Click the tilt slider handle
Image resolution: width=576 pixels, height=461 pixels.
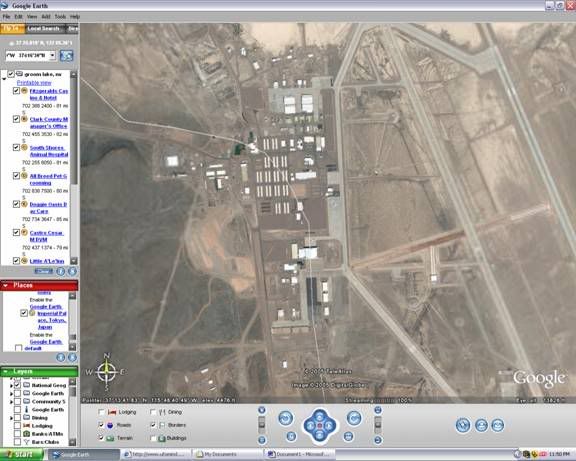coord(378,425)
